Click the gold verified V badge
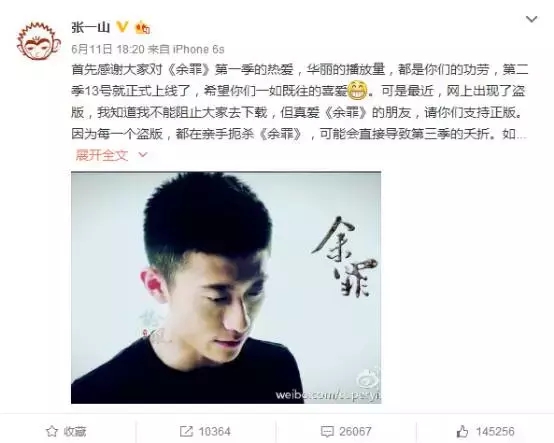The height and width of the screenshot is (443, 554). [x=122, y=27]
